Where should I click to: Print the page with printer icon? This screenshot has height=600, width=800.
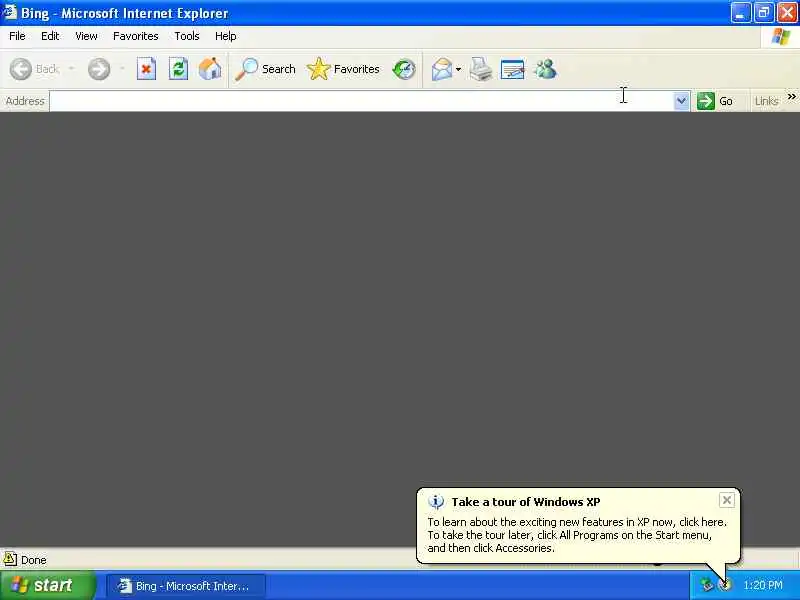coord(481,69)
